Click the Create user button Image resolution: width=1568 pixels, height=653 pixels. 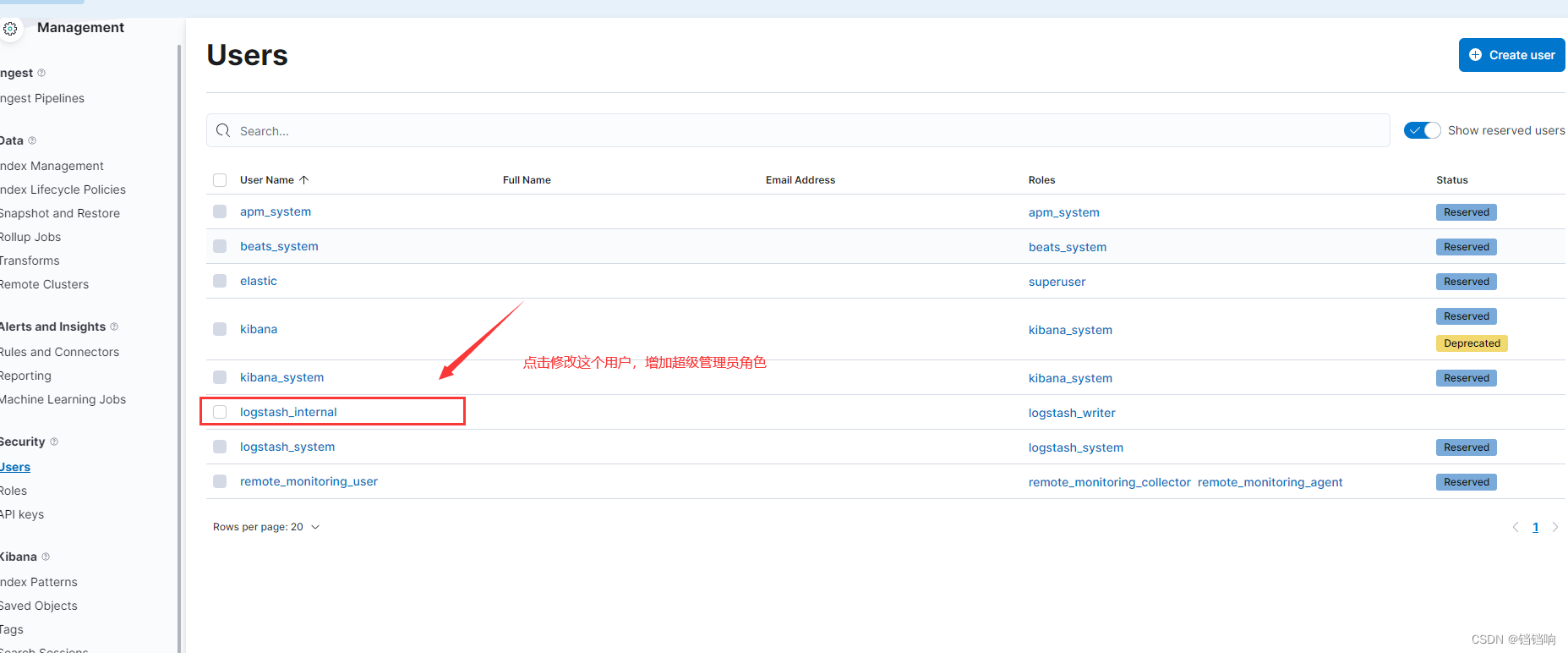[1511, 55]
